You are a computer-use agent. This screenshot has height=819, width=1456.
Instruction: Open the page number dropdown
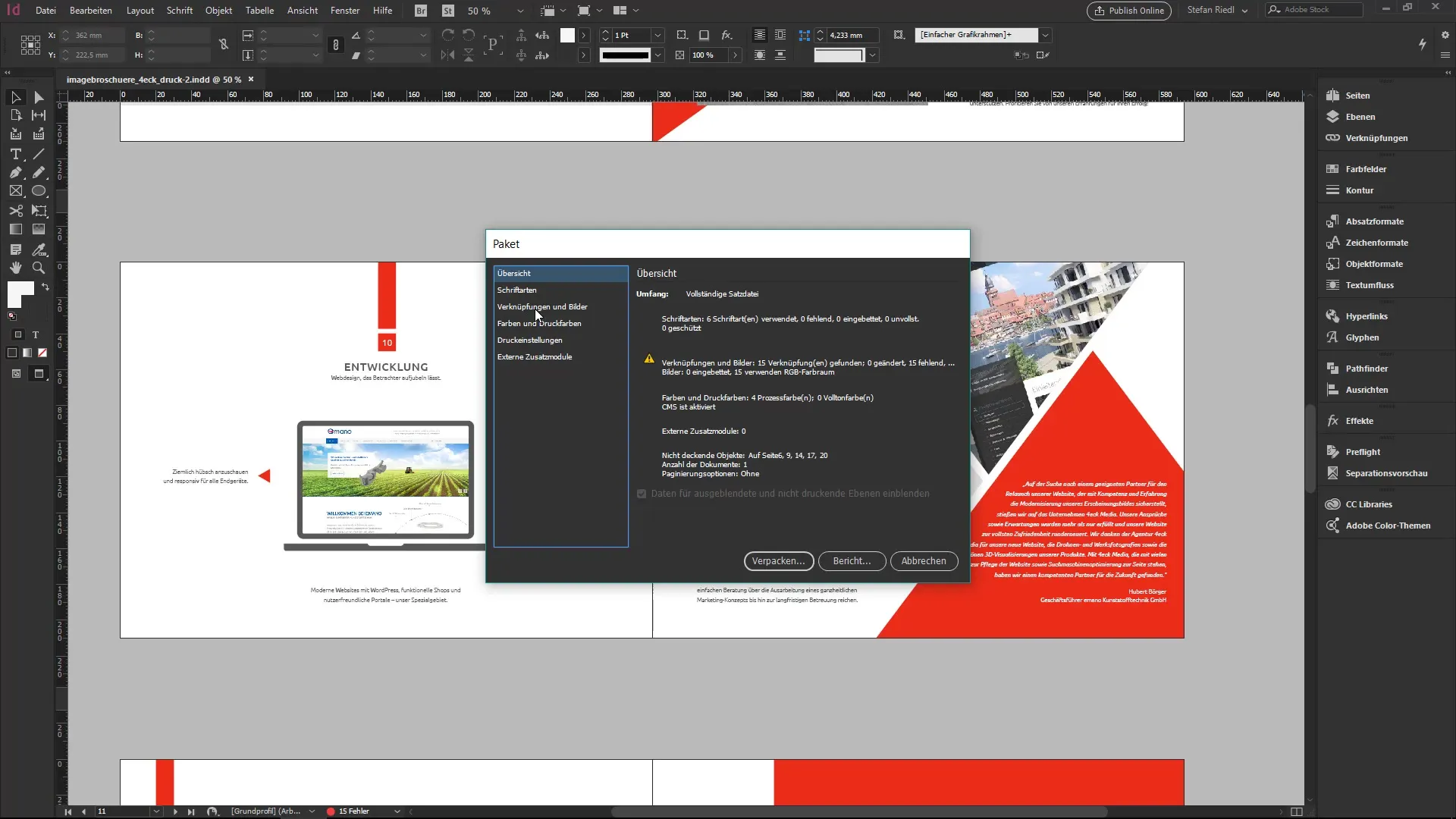pos(156,811)
